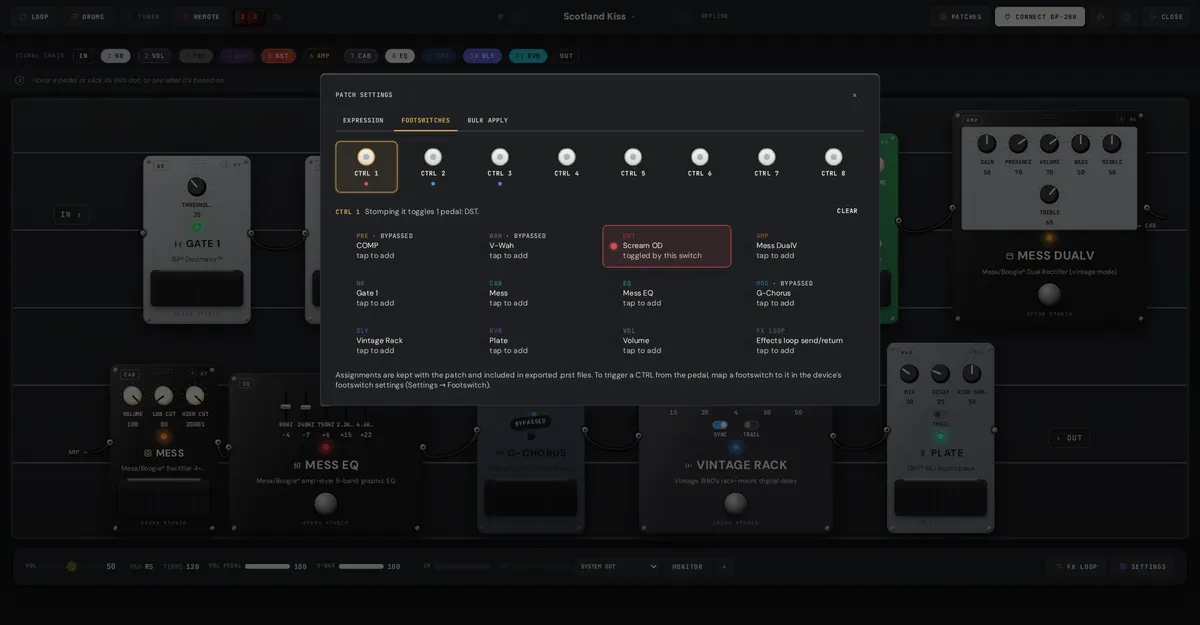The width and height of the screenshot is (1200, 625).
Task: Add Plate reverb to CTRL 1
Action: (x=531, y=341)
